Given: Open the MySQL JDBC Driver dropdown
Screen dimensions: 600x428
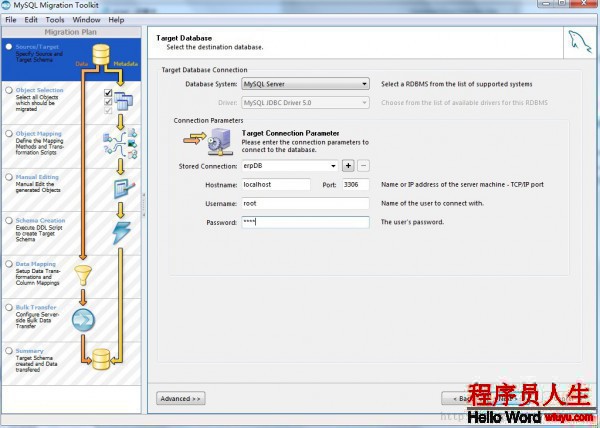Looking at the screenshot, I should (305, 103).
